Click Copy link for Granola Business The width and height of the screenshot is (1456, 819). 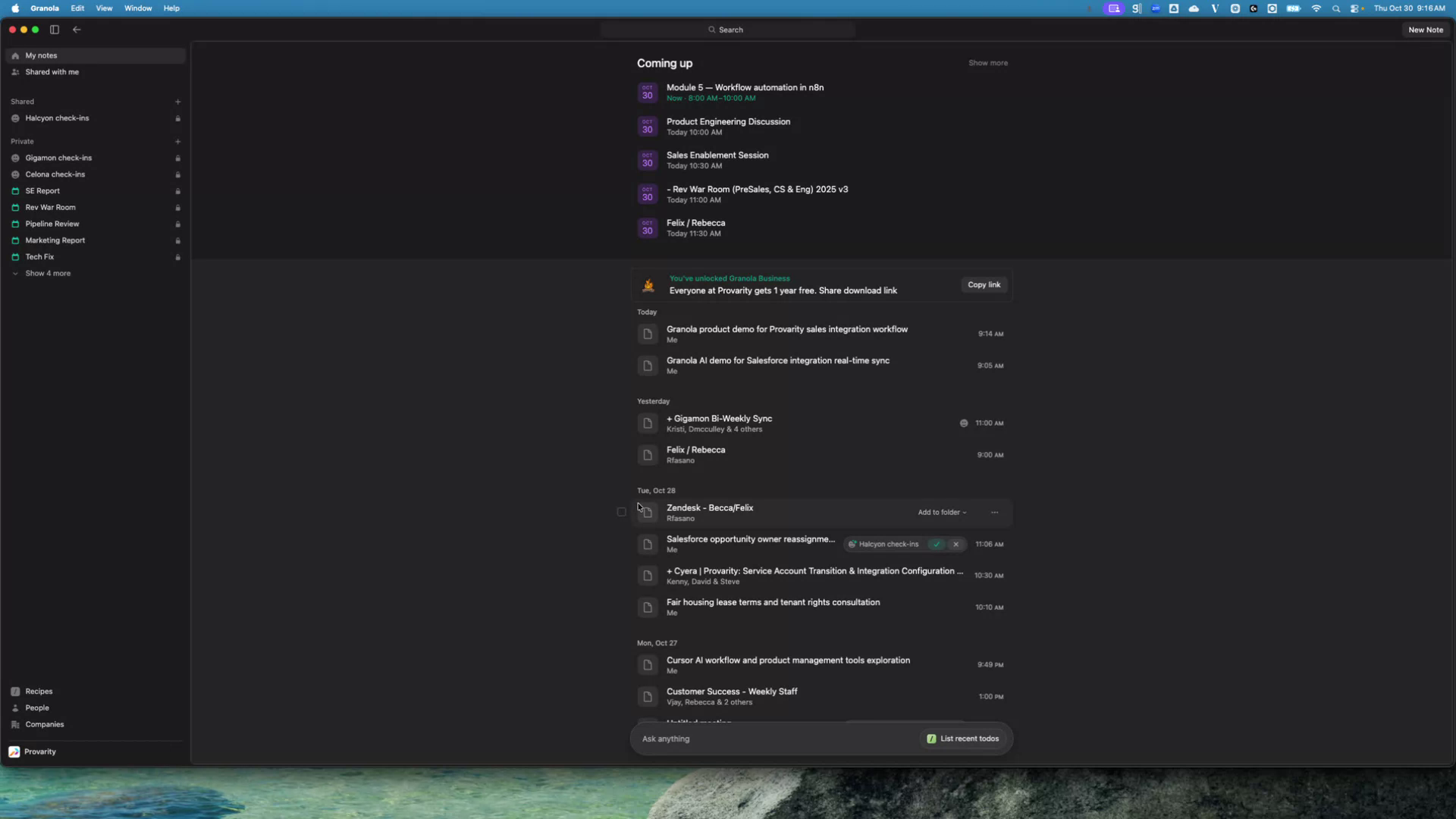984,285
